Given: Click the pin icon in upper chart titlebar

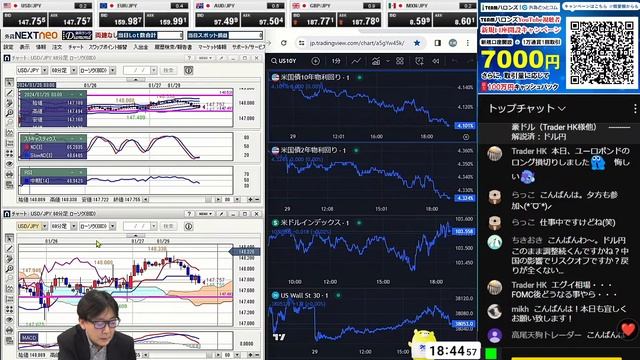Looking at the screenshot, I should (221, 58).
